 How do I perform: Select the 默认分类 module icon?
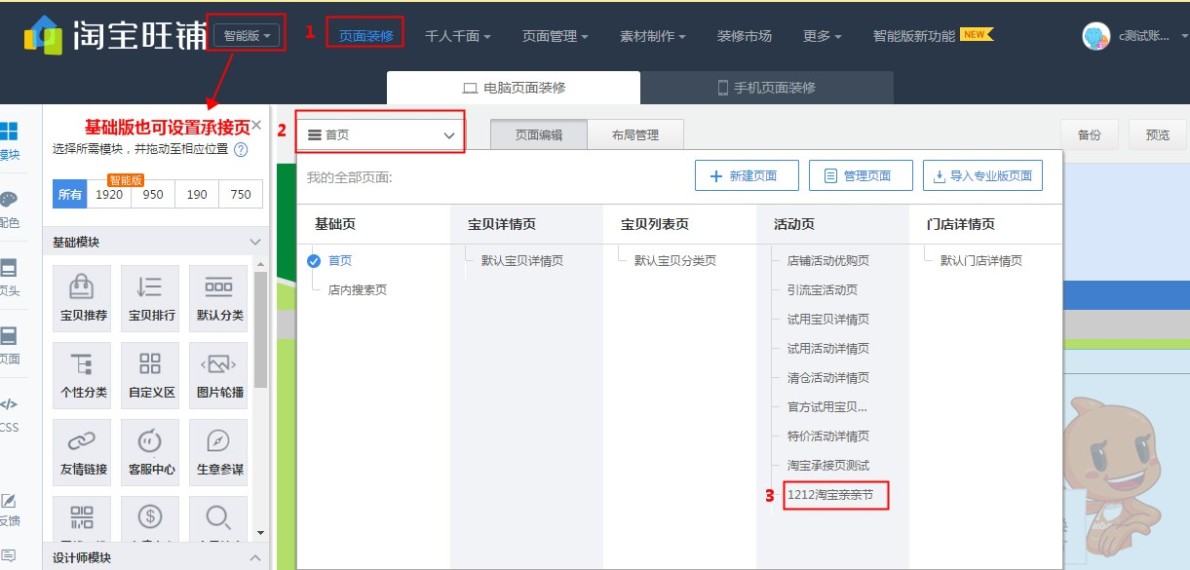coord(219,298)
